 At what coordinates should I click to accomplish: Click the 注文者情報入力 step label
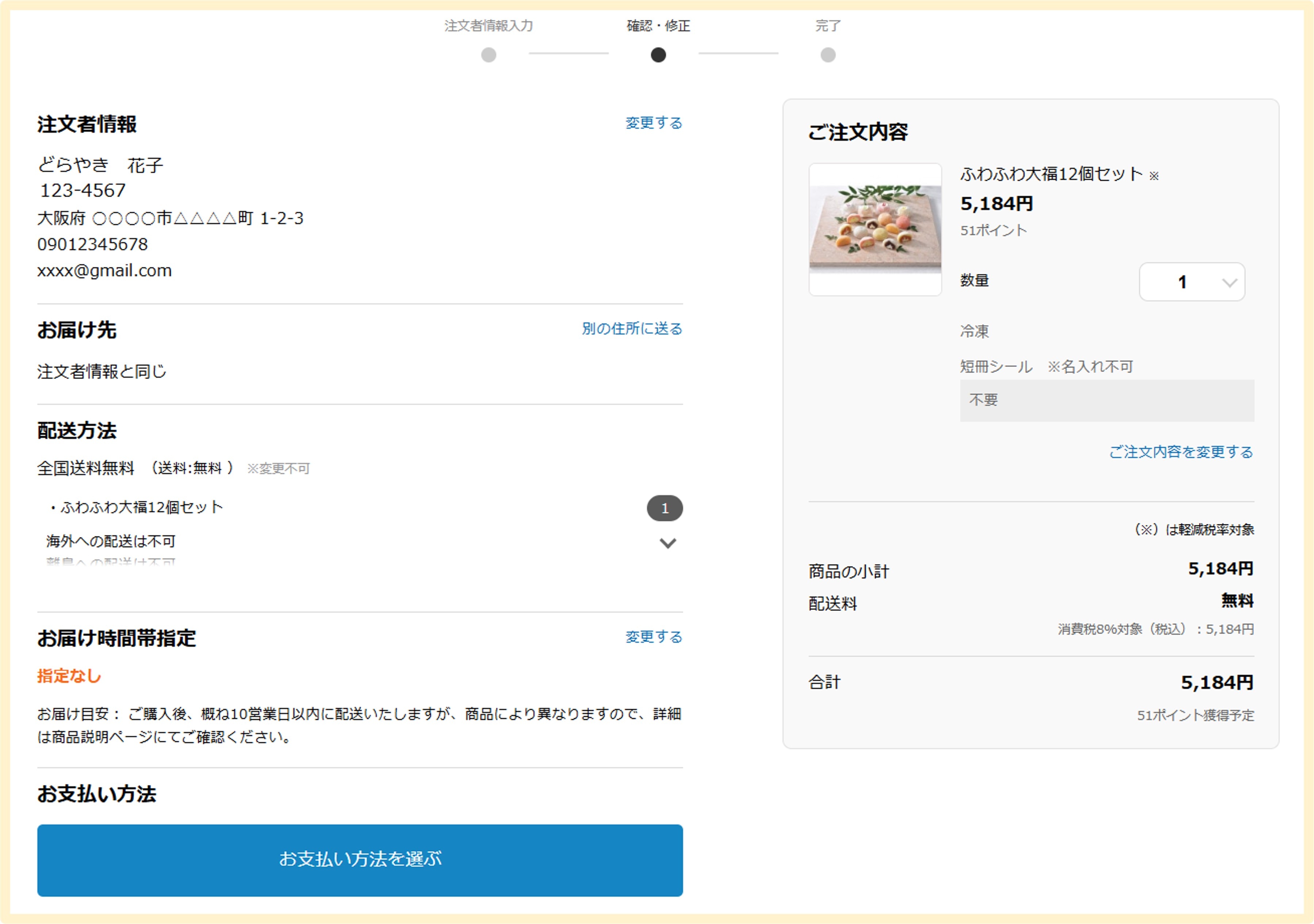pyautogui.click(x=488, y=26)
